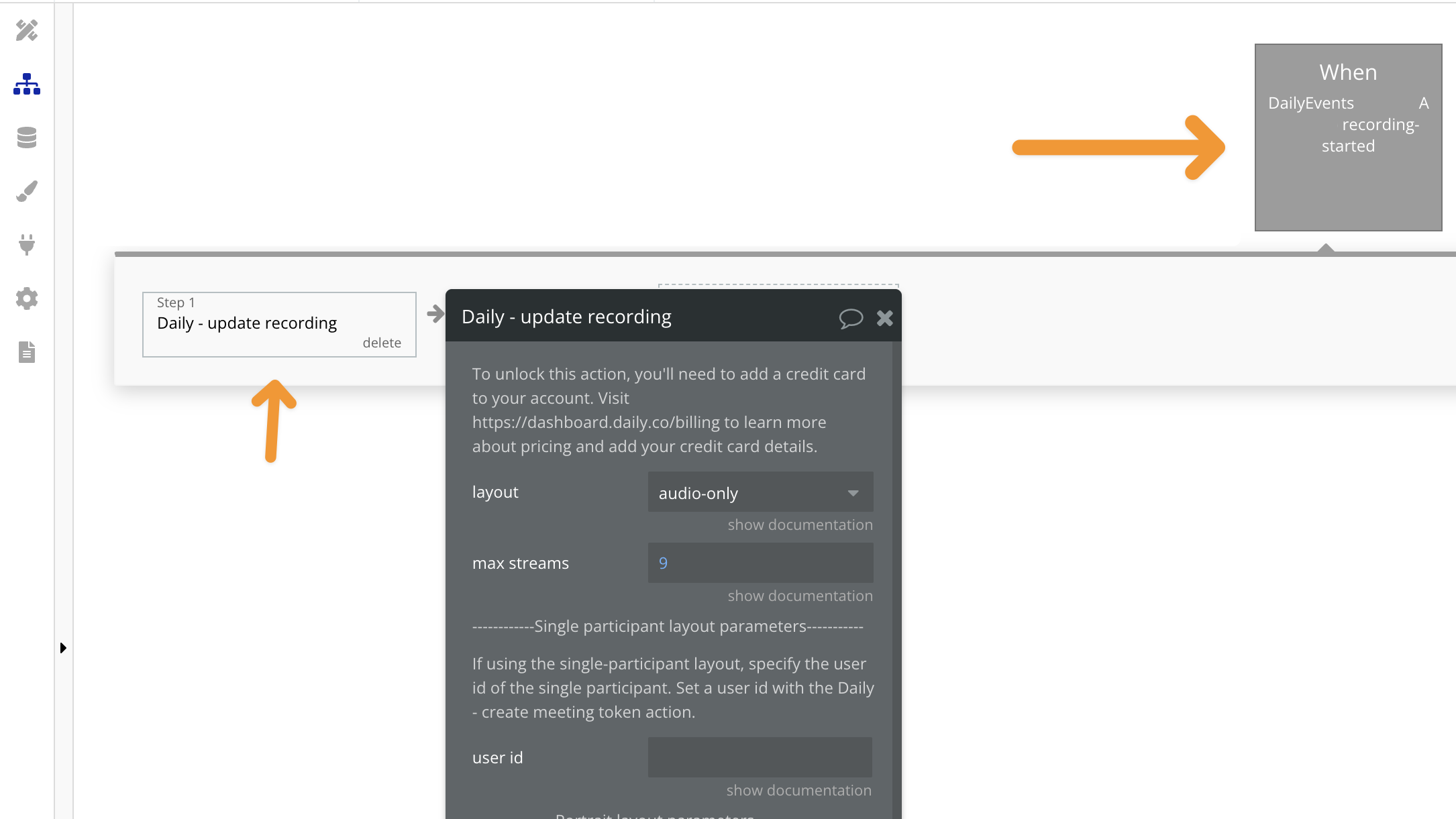Screen dimensions: 1456x819
Task: Click the max streams input field
Action: [760, 563]
